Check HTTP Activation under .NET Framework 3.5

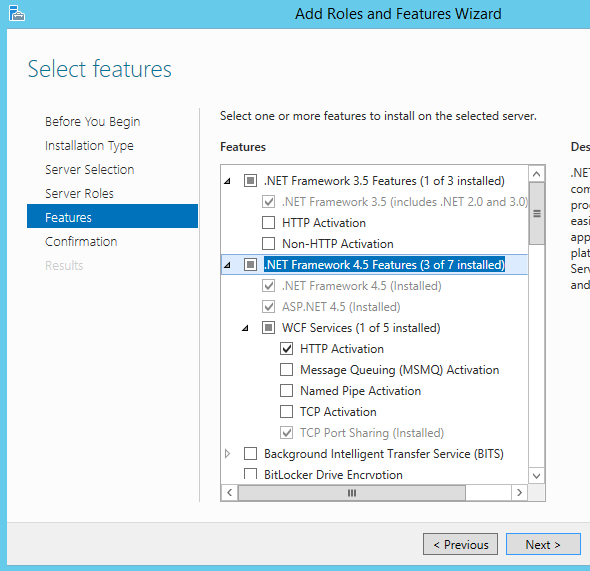[x=268, y=223]
